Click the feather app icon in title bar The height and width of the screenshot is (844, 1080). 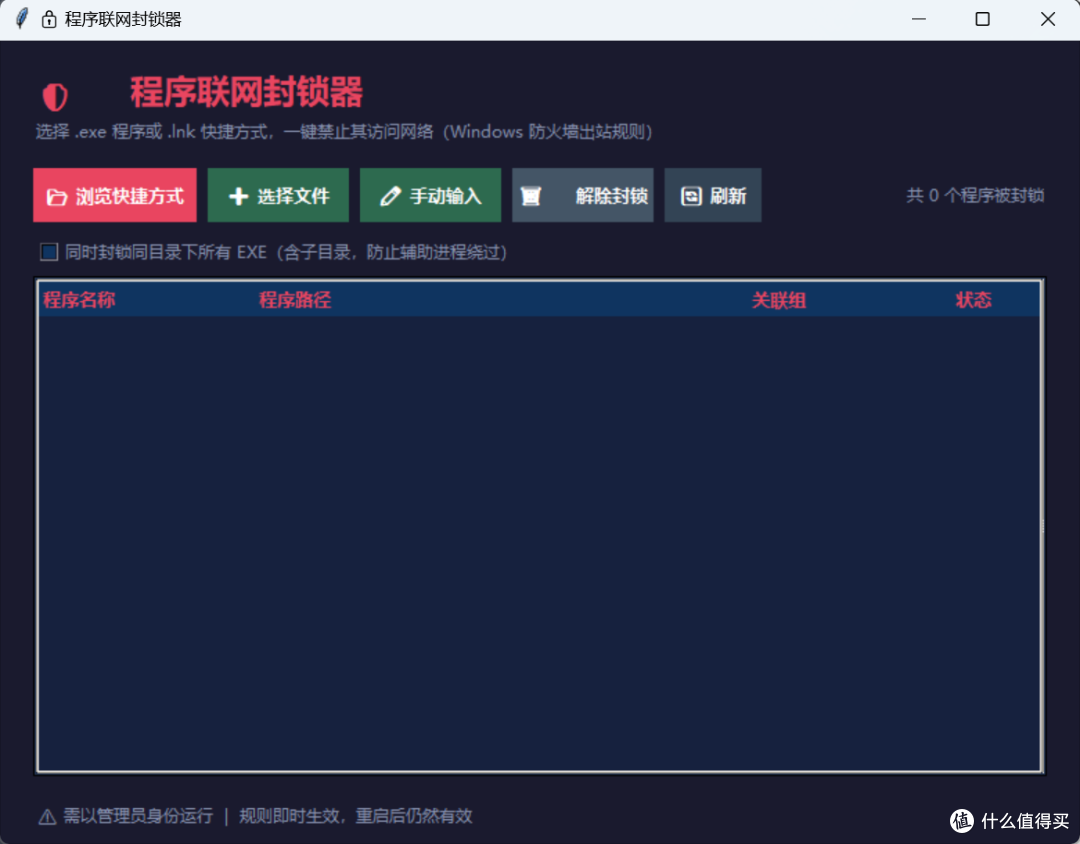[22, 19]
